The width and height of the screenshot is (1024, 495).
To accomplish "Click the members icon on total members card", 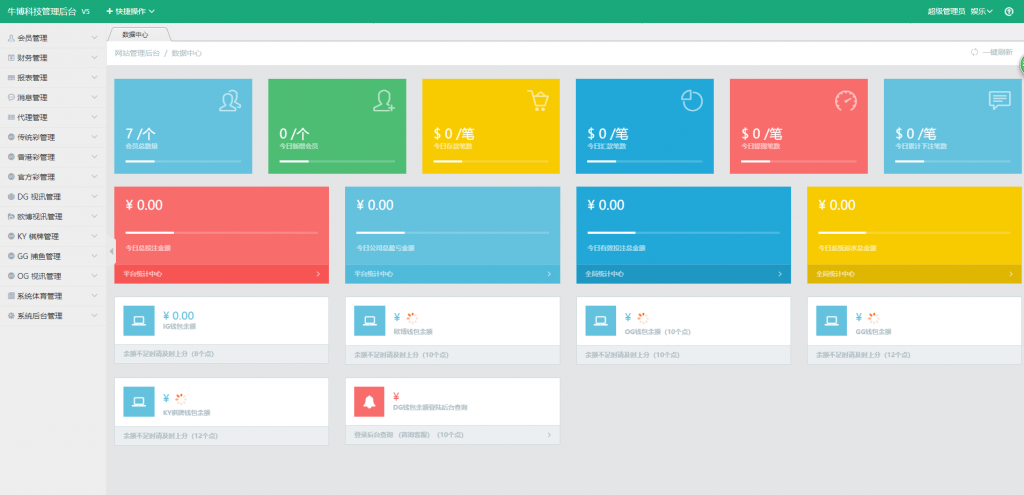I will point(230,100).
